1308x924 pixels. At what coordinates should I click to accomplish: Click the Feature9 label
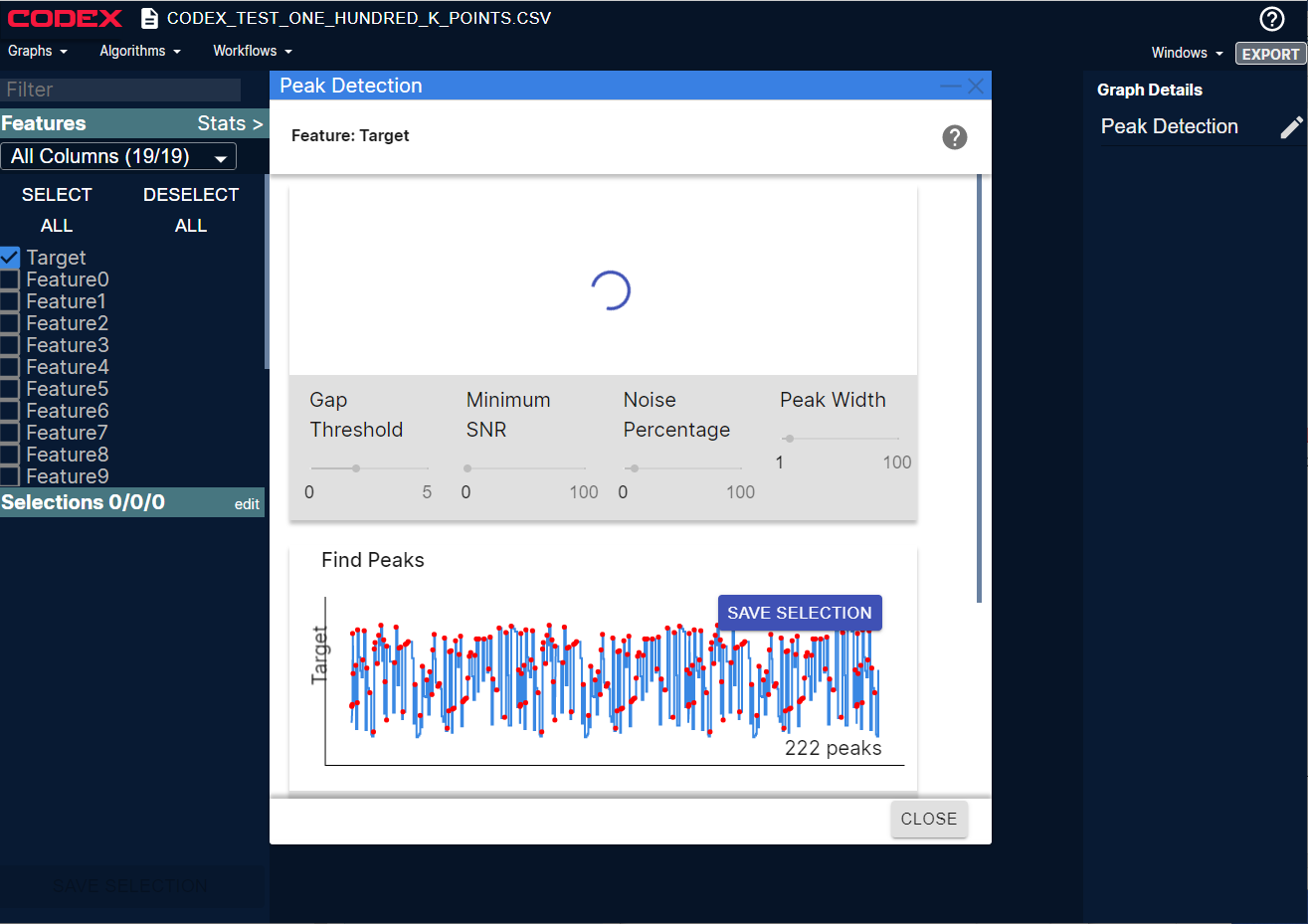point(68,476)
